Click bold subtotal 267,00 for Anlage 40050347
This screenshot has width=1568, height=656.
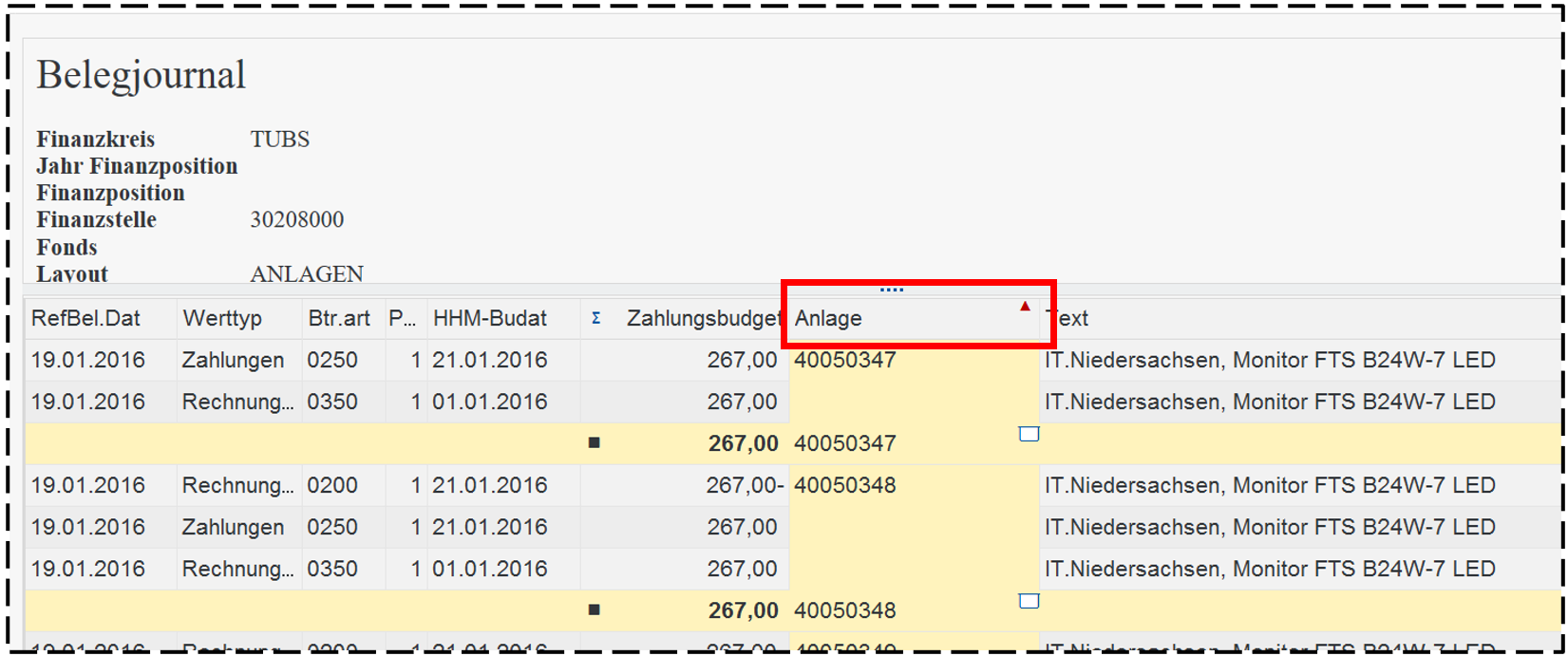pyautogui.click(x=743, y=444)
